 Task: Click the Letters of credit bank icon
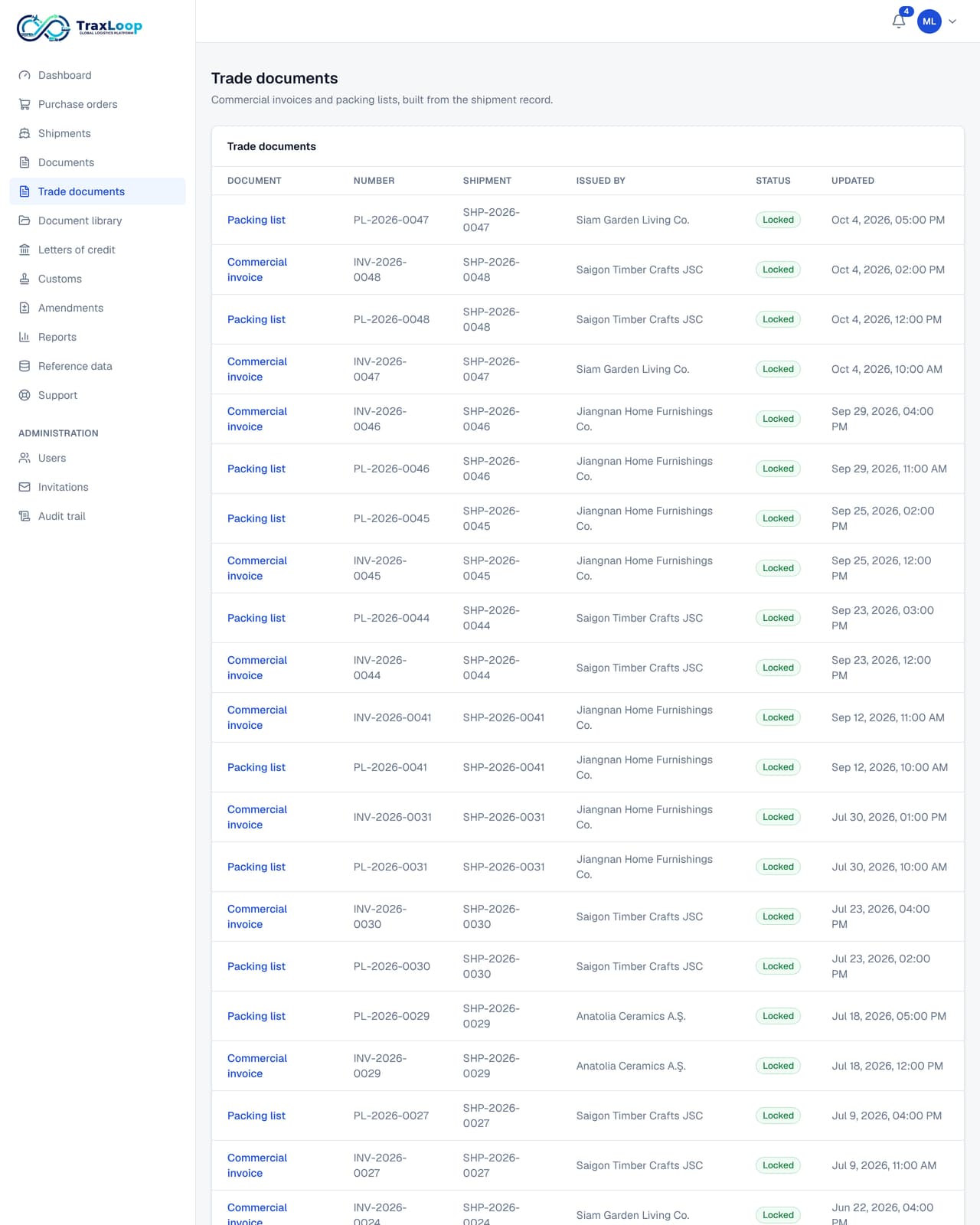24,250
